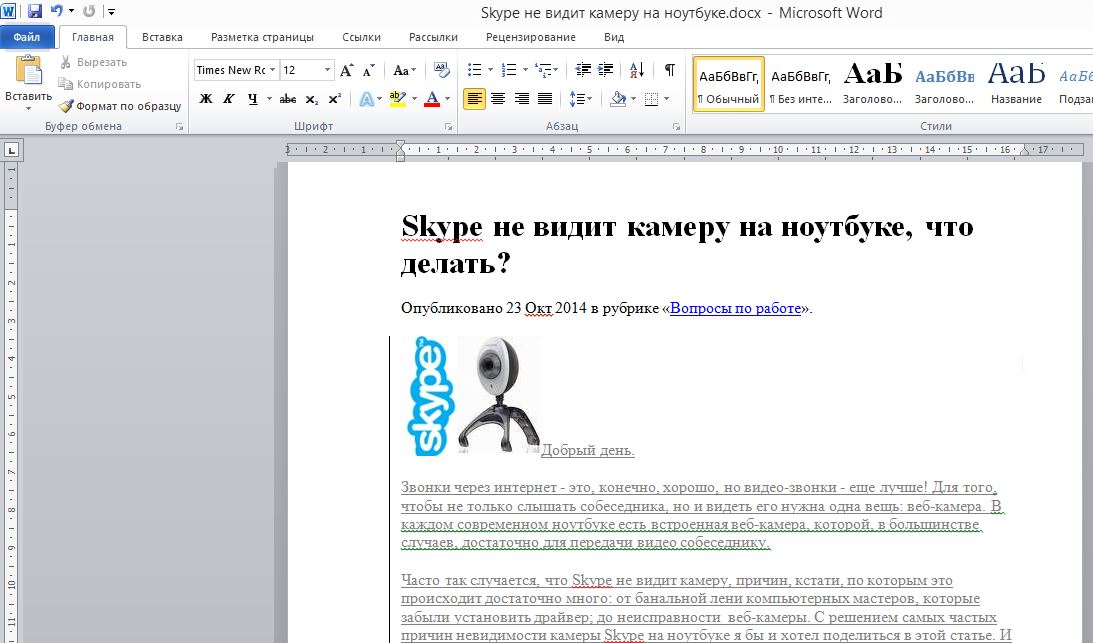This screenshot has height=643, width=1093.
Task: Apply yellow text highlight color
Action: tap(397, 99)
